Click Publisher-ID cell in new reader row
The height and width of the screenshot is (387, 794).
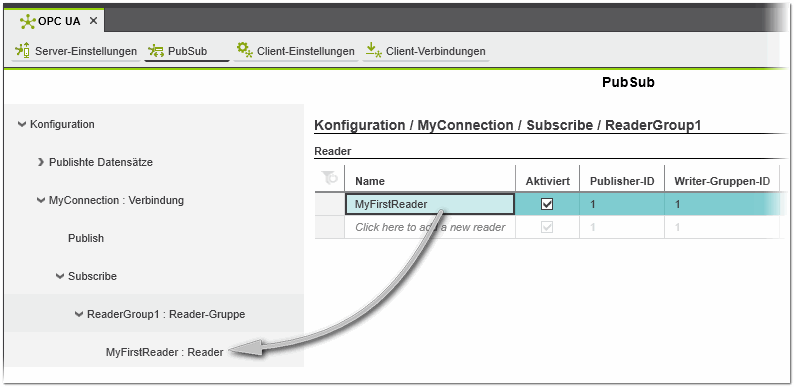click(622, 227)
